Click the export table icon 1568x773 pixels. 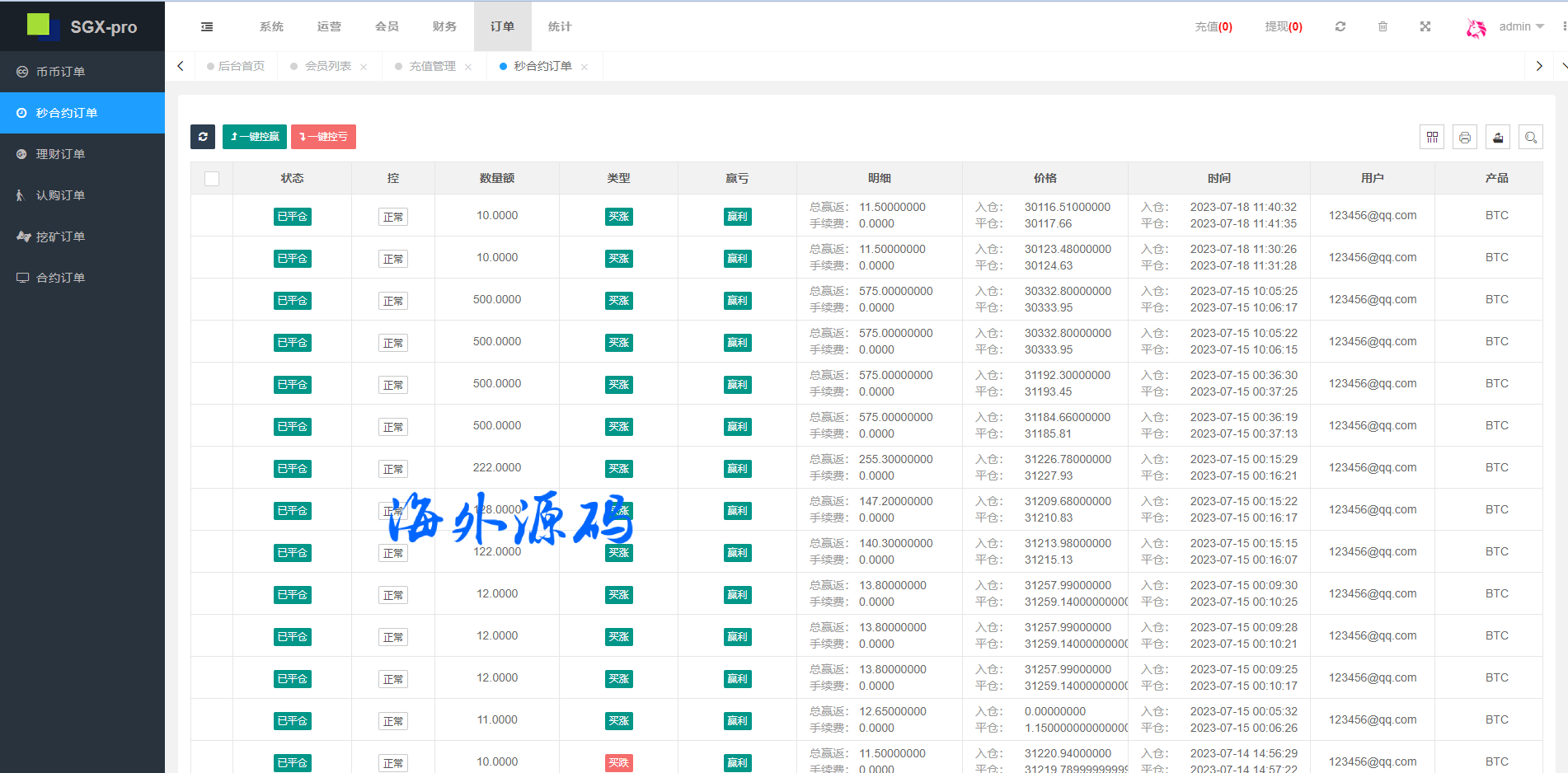1498,138
